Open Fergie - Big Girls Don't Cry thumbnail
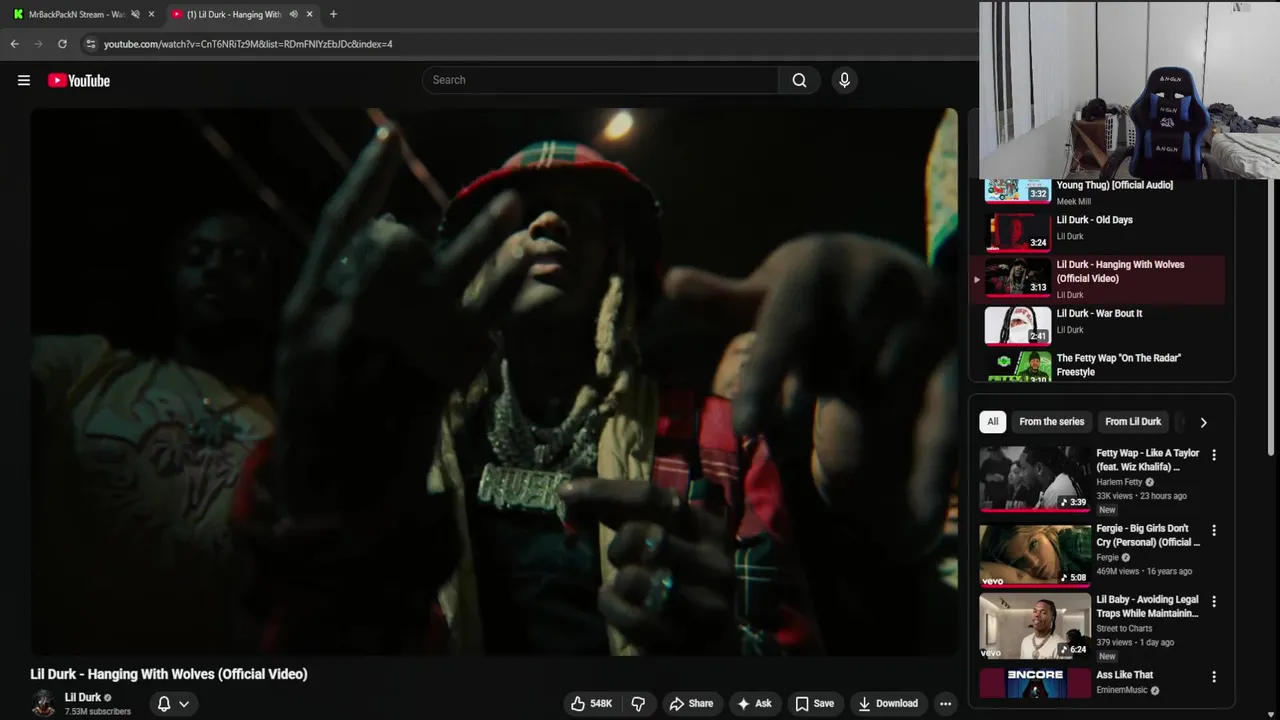The image size is (1280, 720). 1035,555
